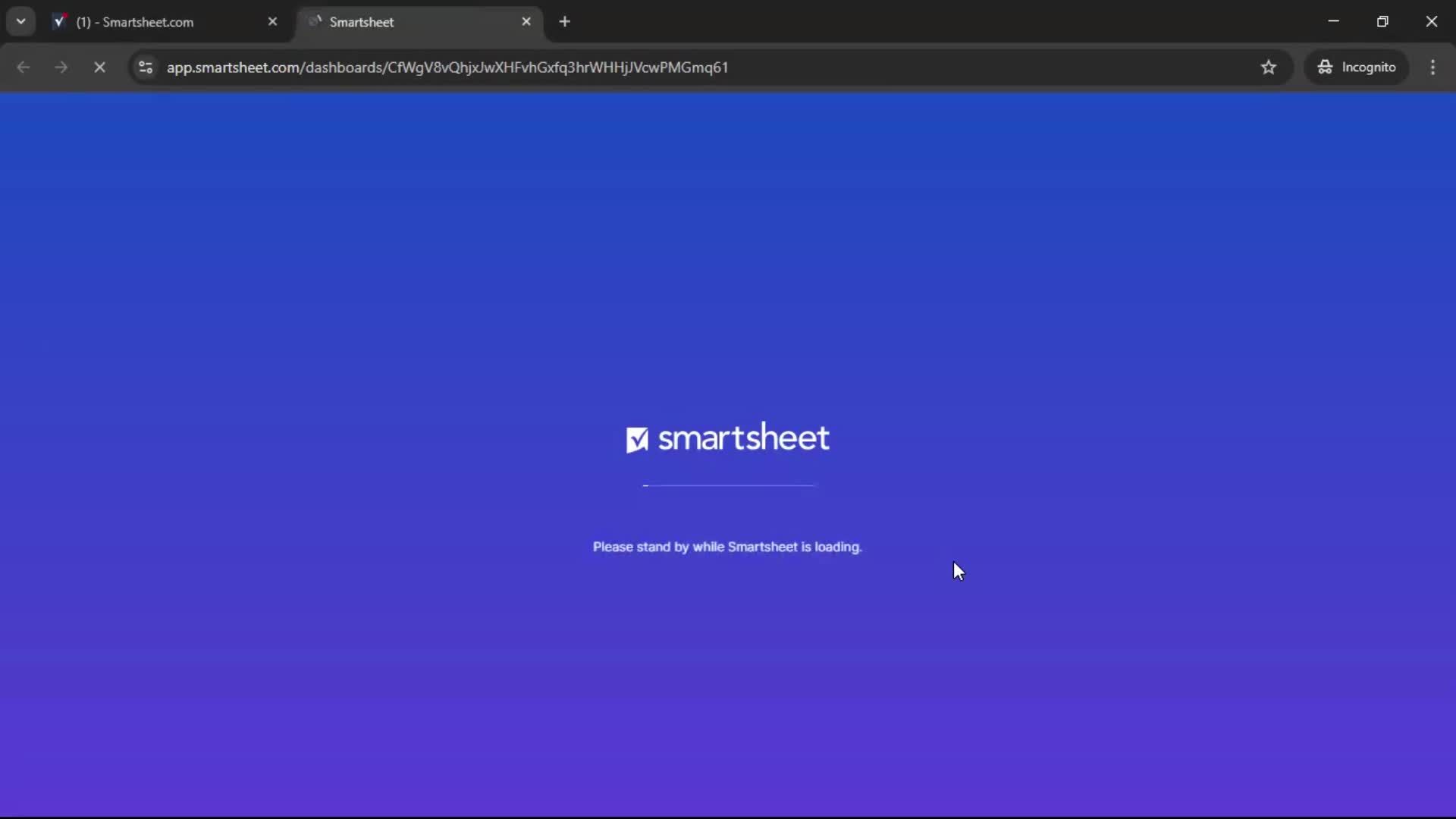Close the '(1) - Smartsheet.com' tab

[274, 21]
